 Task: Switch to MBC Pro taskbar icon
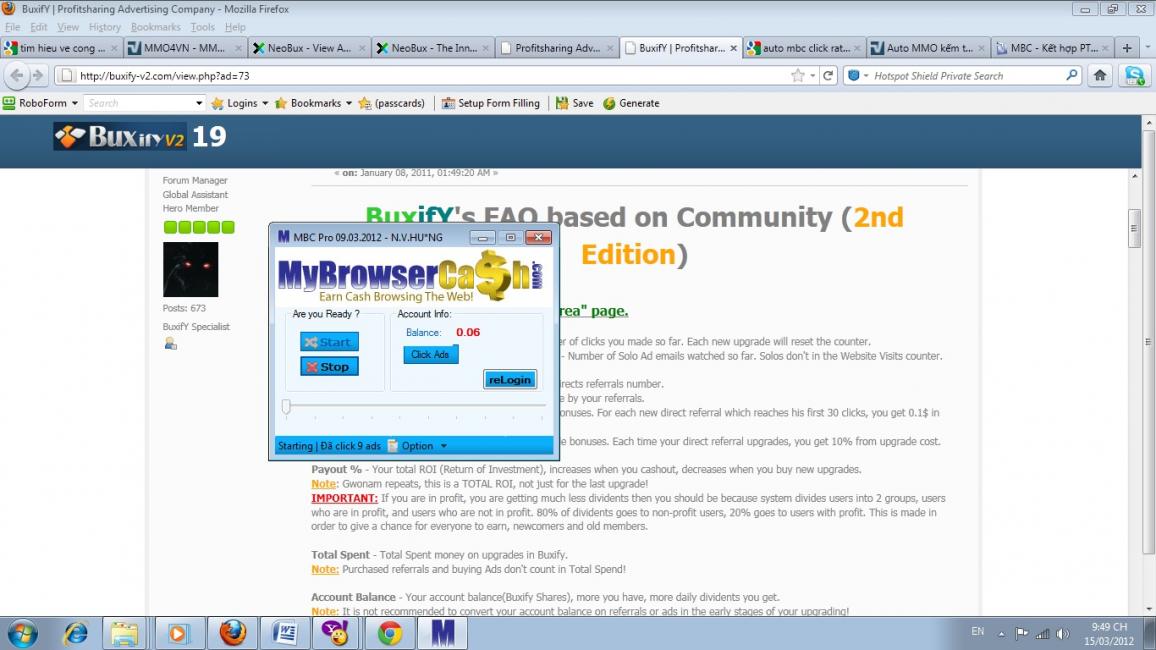pos(442,633)
